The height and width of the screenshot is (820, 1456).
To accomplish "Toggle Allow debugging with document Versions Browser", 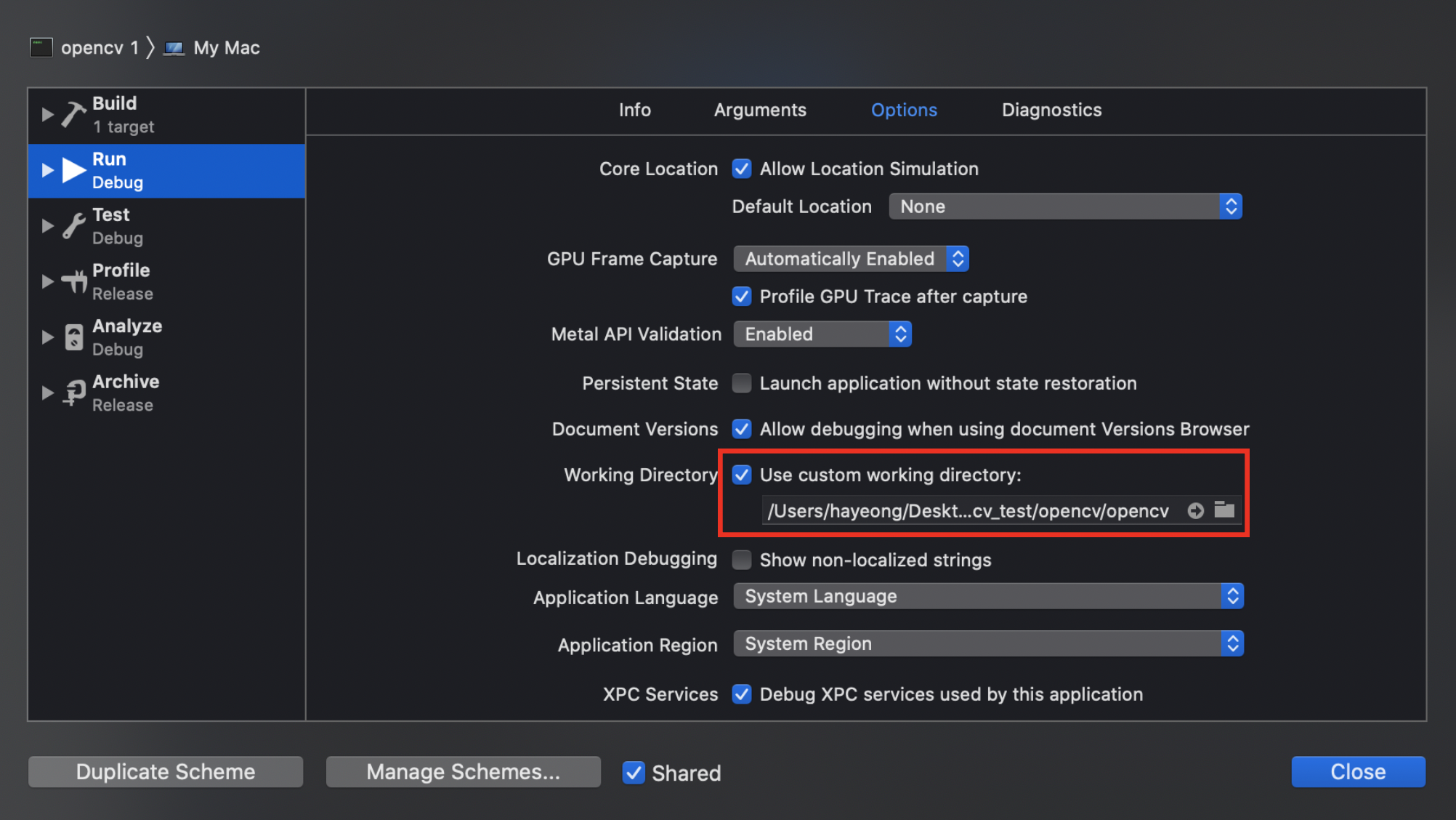I will [x=741, y=429].
